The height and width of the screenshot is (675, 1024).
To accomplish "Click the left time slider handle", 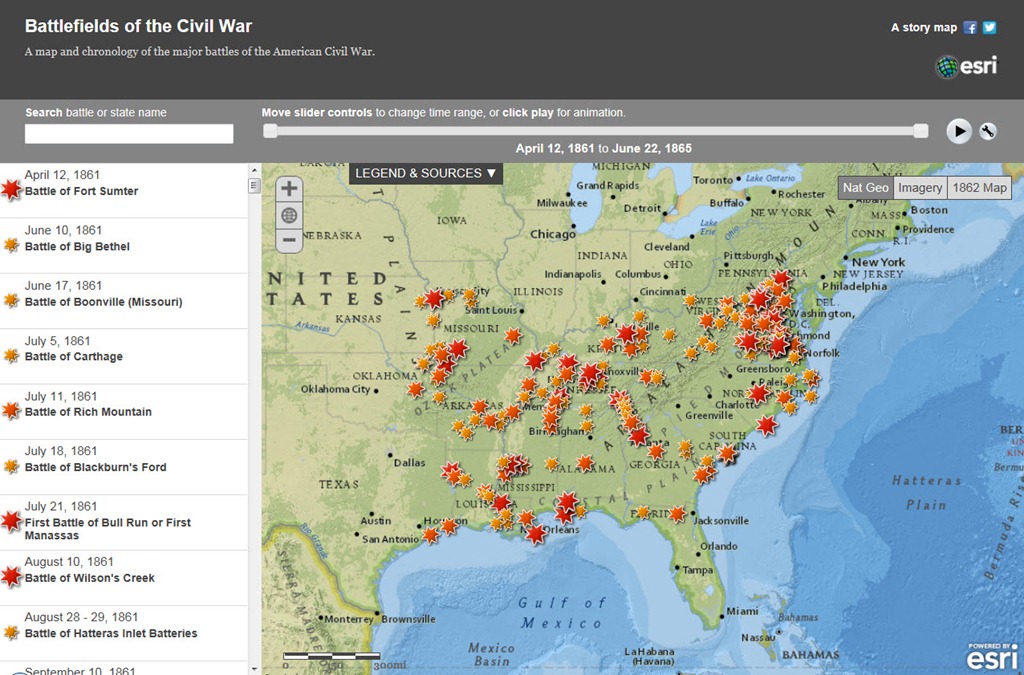I will coord(270,131).
